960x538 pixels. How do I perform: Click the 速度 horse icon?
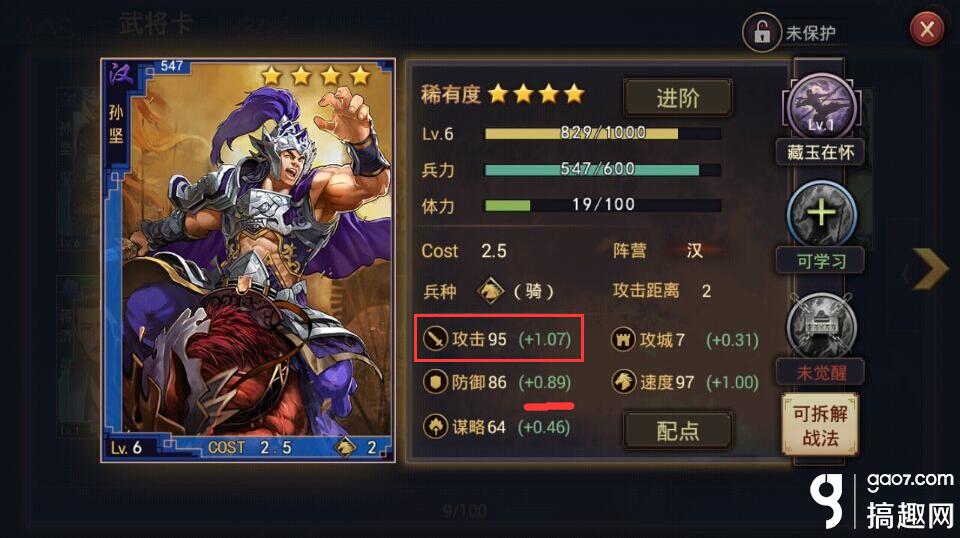623,383
